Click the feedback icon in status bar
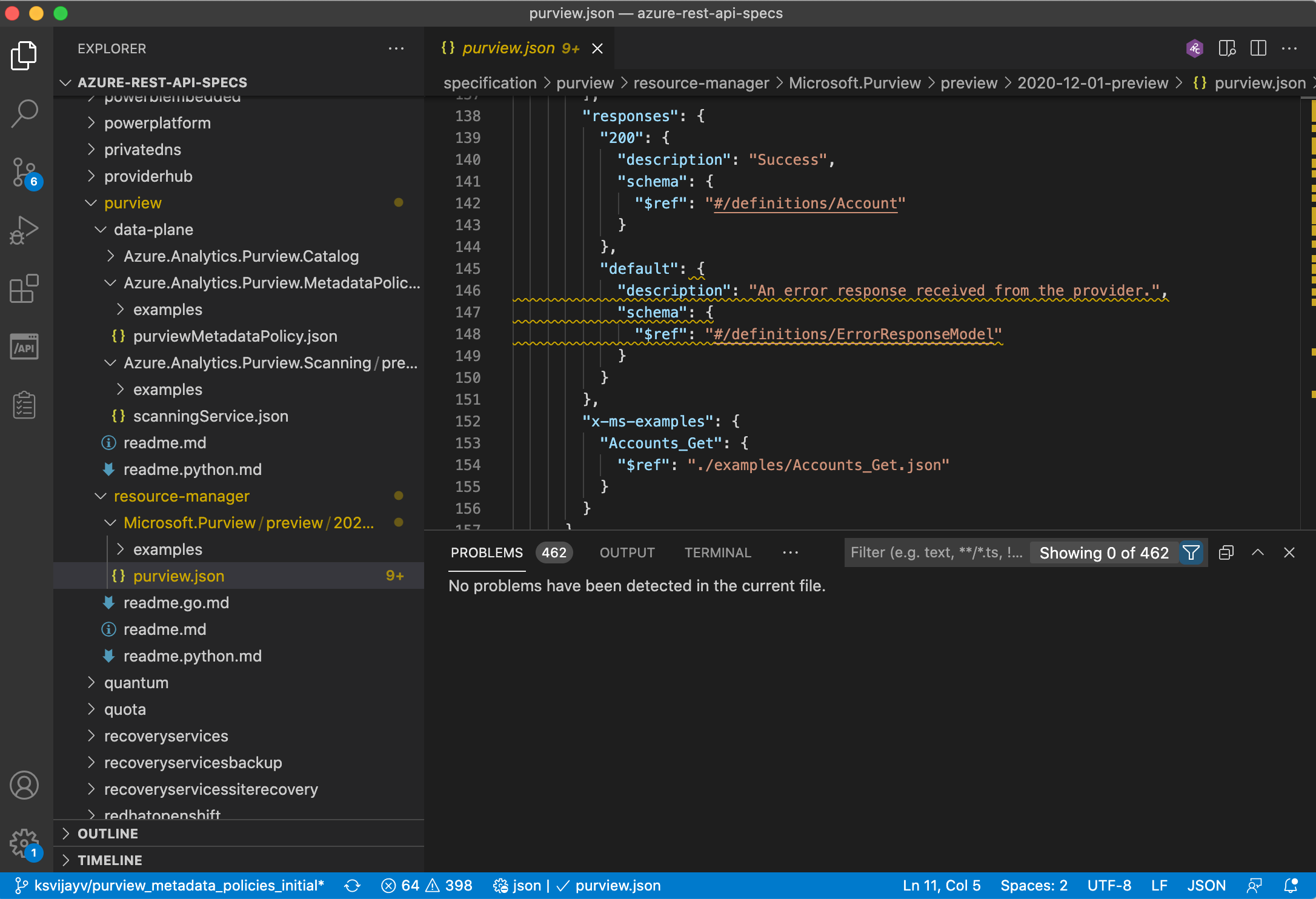Image resolution: width=1316 pixels, height=899 pixels. (1254, 886)
